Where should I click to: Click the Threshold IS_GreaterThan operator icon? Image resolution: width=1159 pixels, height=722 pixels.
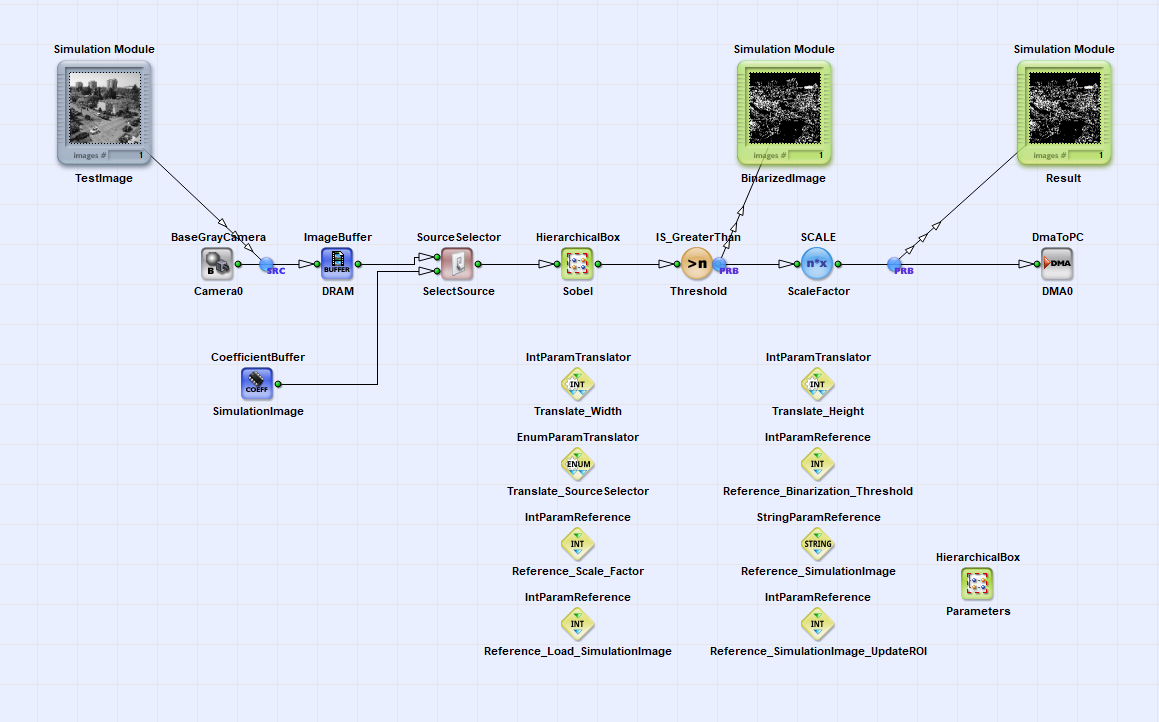(697, 264)
